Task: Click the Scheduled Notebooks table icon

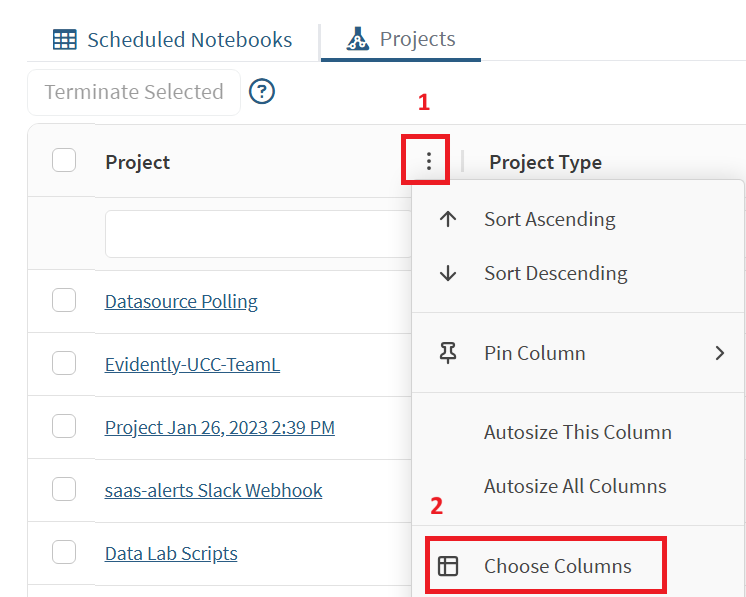Action: 64,40
